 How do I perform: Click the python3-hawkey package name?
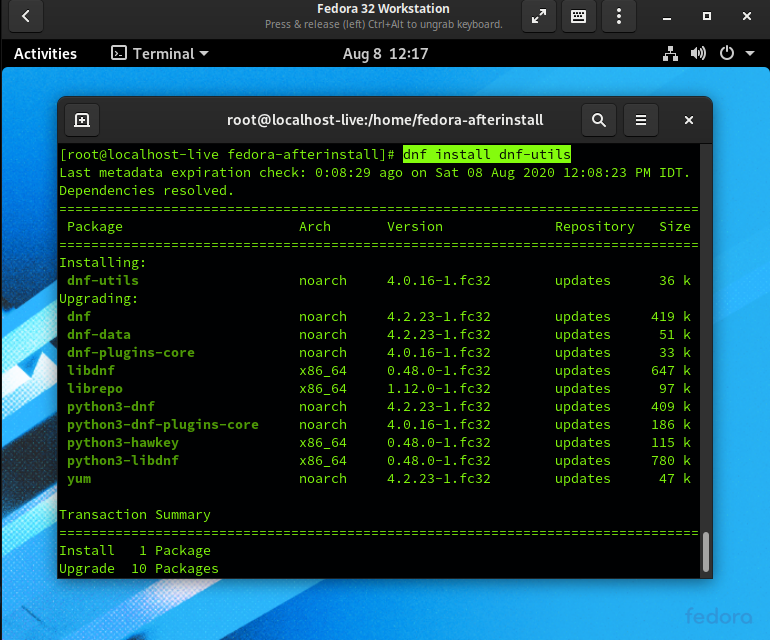(123, 443)
